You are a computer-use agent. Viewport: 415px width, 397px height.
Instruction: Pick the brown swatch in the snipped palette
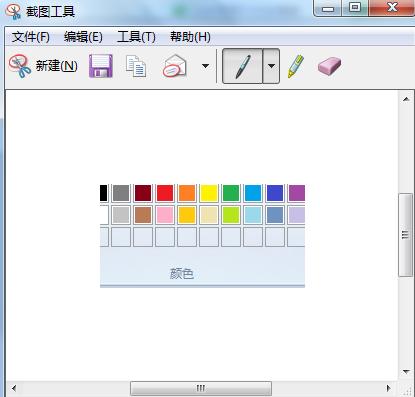pyautogui.click(x=143, y=215)
